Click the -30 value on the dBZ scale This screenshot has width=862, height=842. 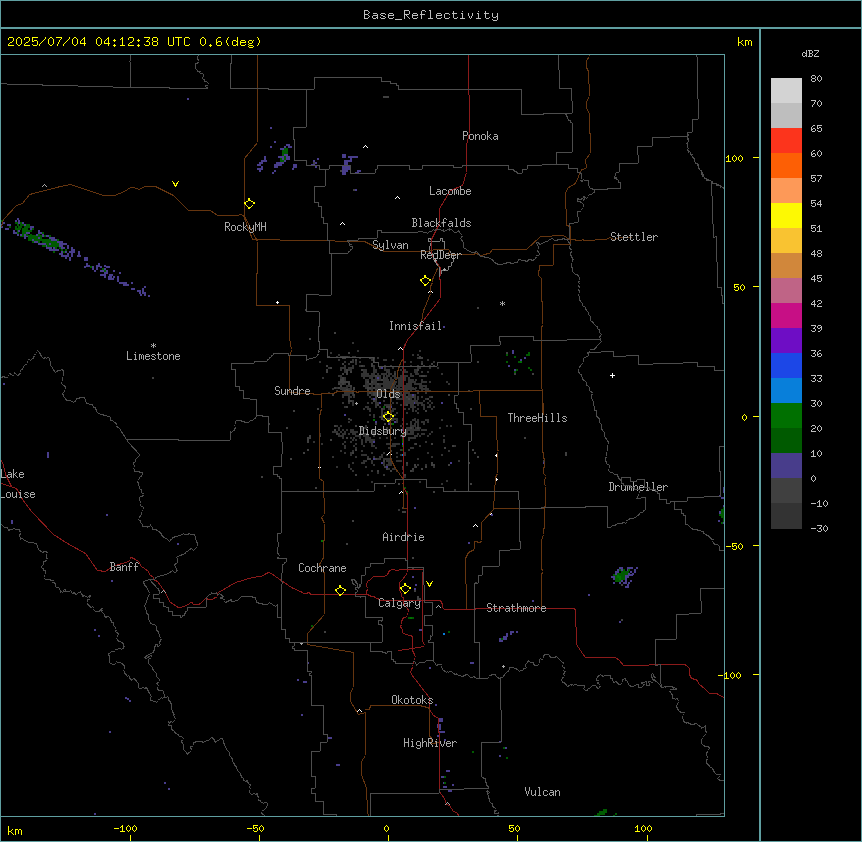819,528
